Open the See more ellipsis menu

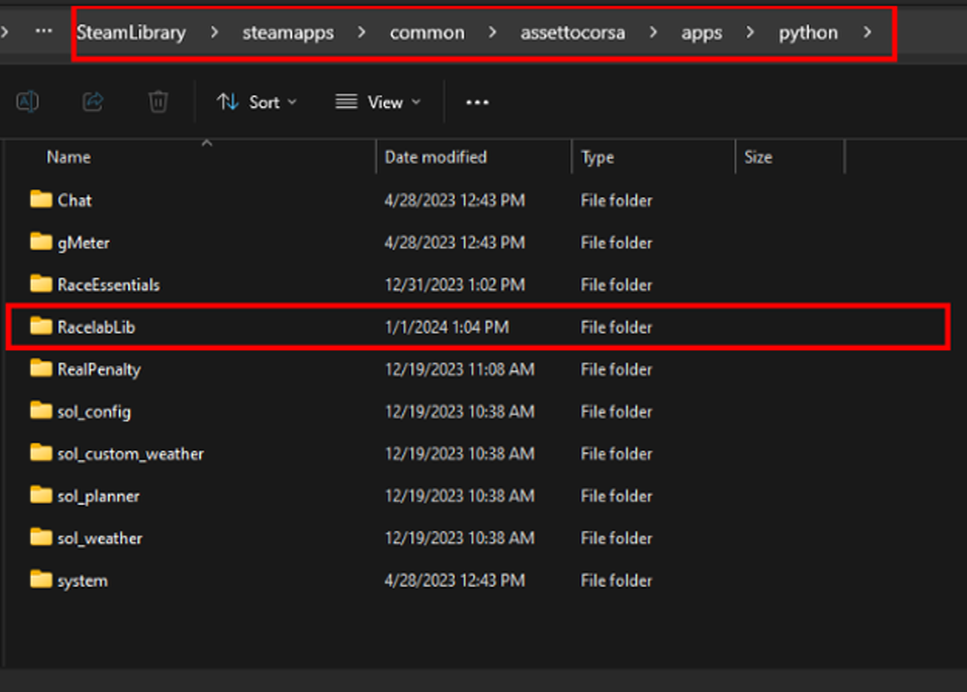point(477,102)
